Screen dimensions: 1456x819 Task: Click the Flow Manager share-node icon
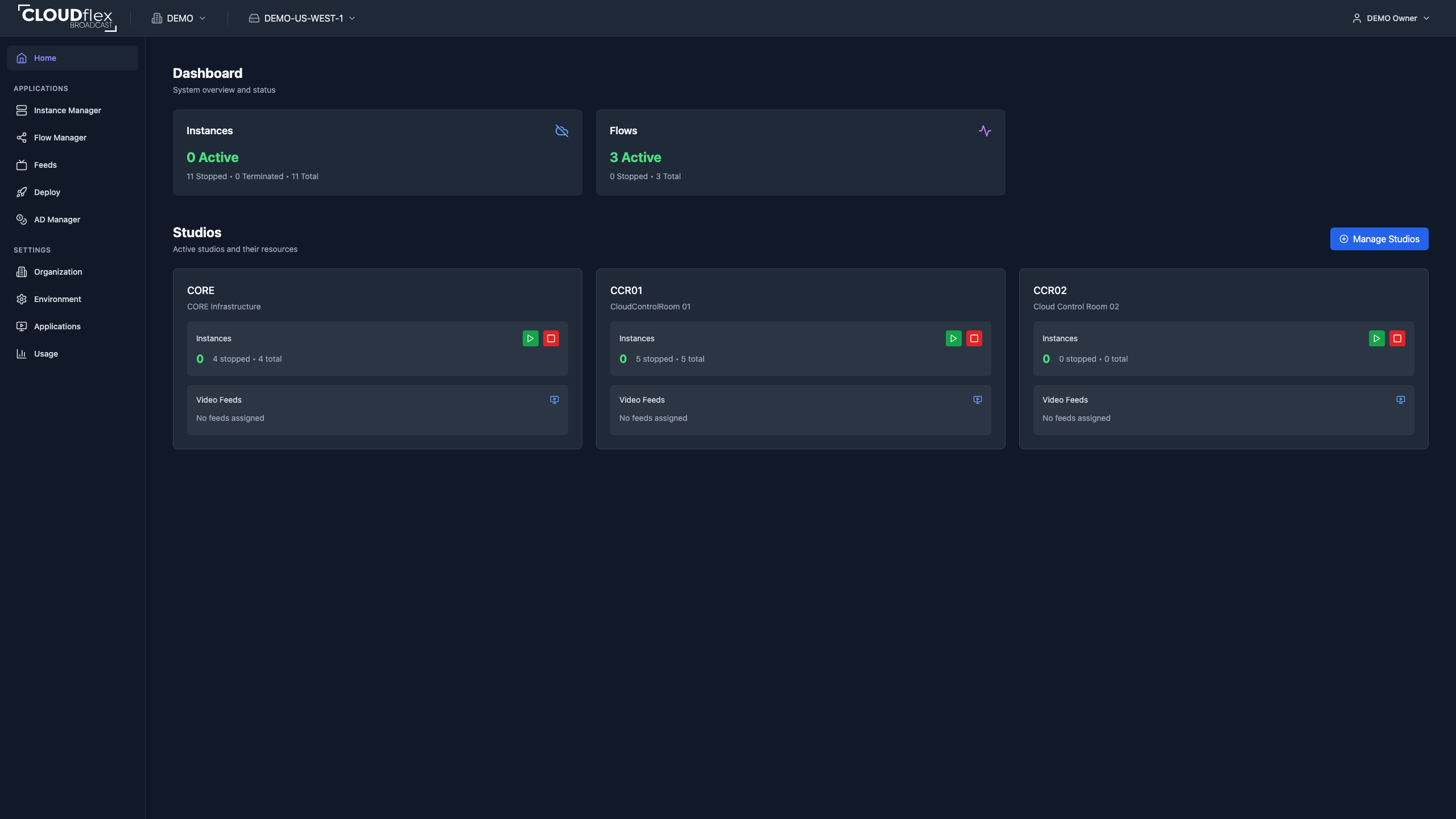(x=22, y=138)
